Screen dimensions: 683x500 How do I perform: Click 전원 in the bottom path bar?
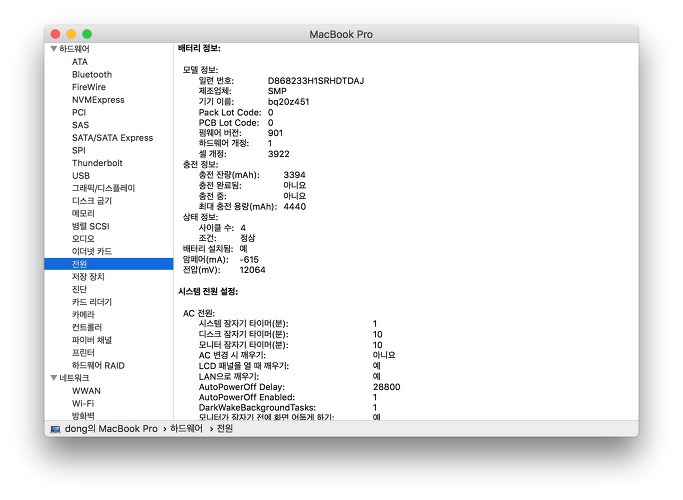point(225,429)
